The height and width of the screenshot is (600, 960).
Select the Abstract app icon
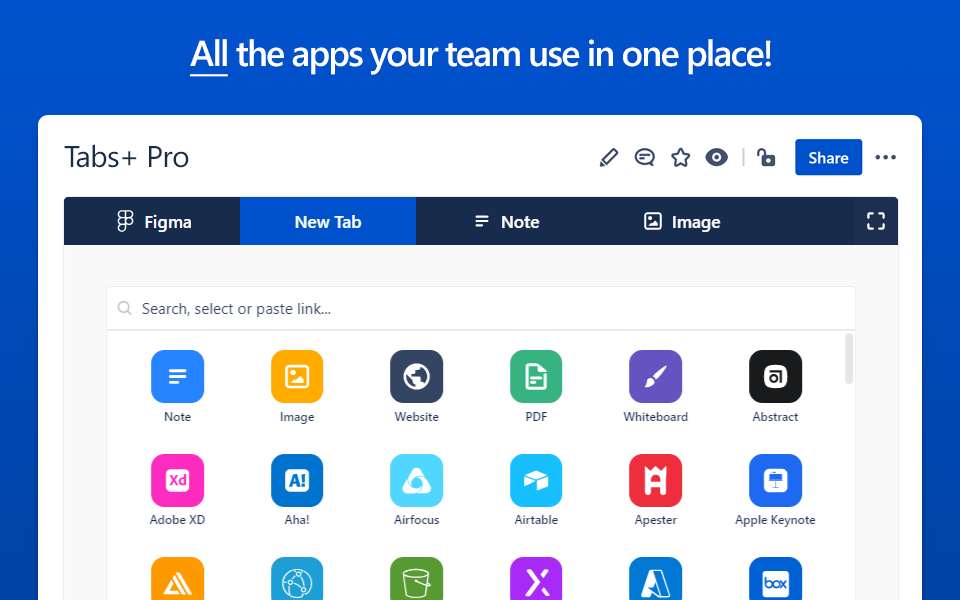click(x=775, y=376)
